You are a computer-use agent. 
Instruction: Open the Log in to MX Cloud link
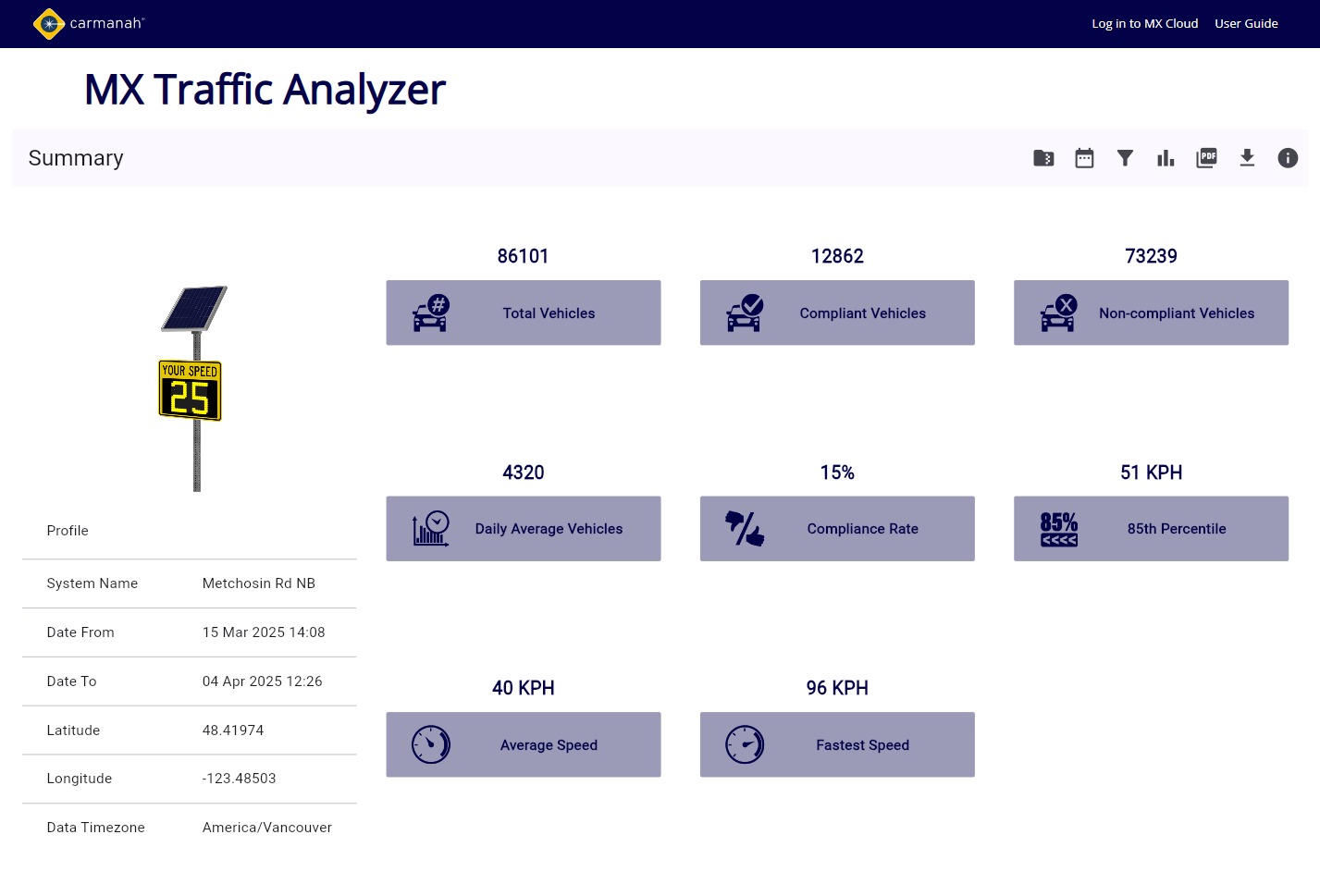point(1144,24)
